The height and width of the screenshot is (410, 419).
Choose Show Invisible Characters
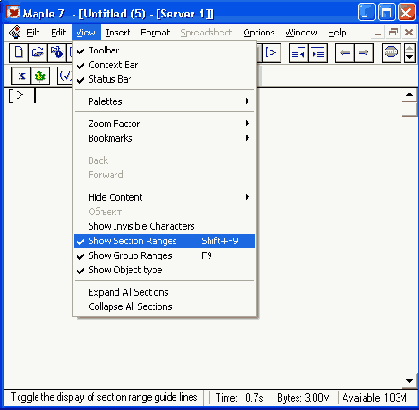click(x=164, y=226)
